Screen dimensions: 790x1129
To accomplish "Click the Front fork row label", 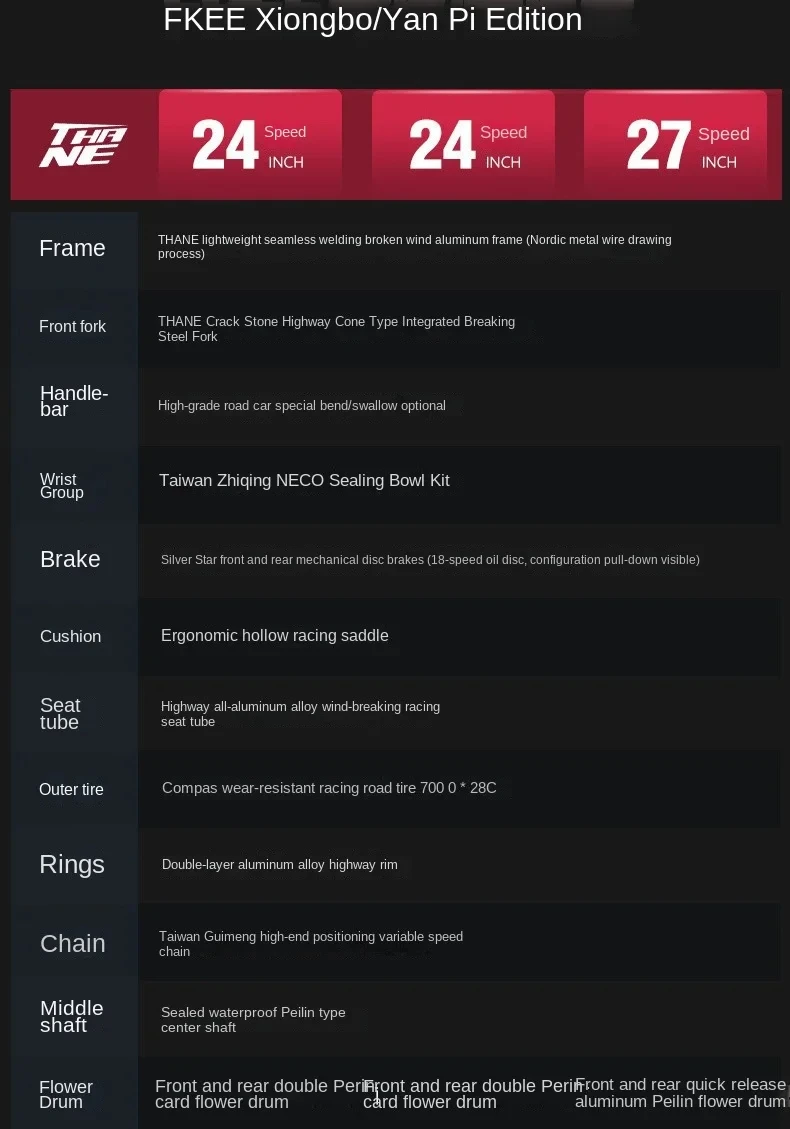I will point(72,326).
